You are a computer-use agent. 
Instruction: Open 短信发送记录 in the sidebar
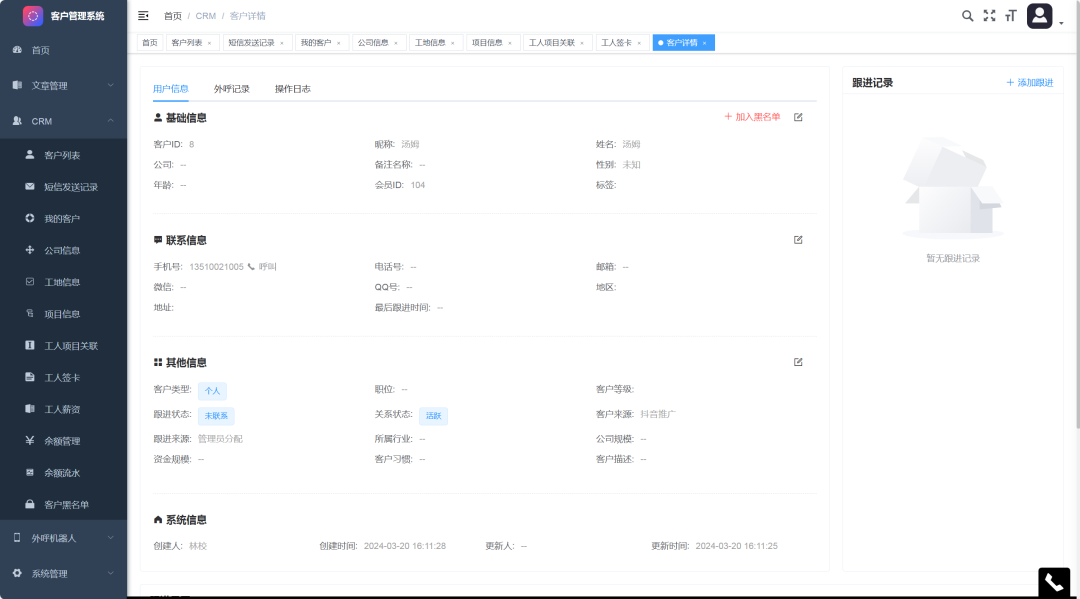point(63,187)
